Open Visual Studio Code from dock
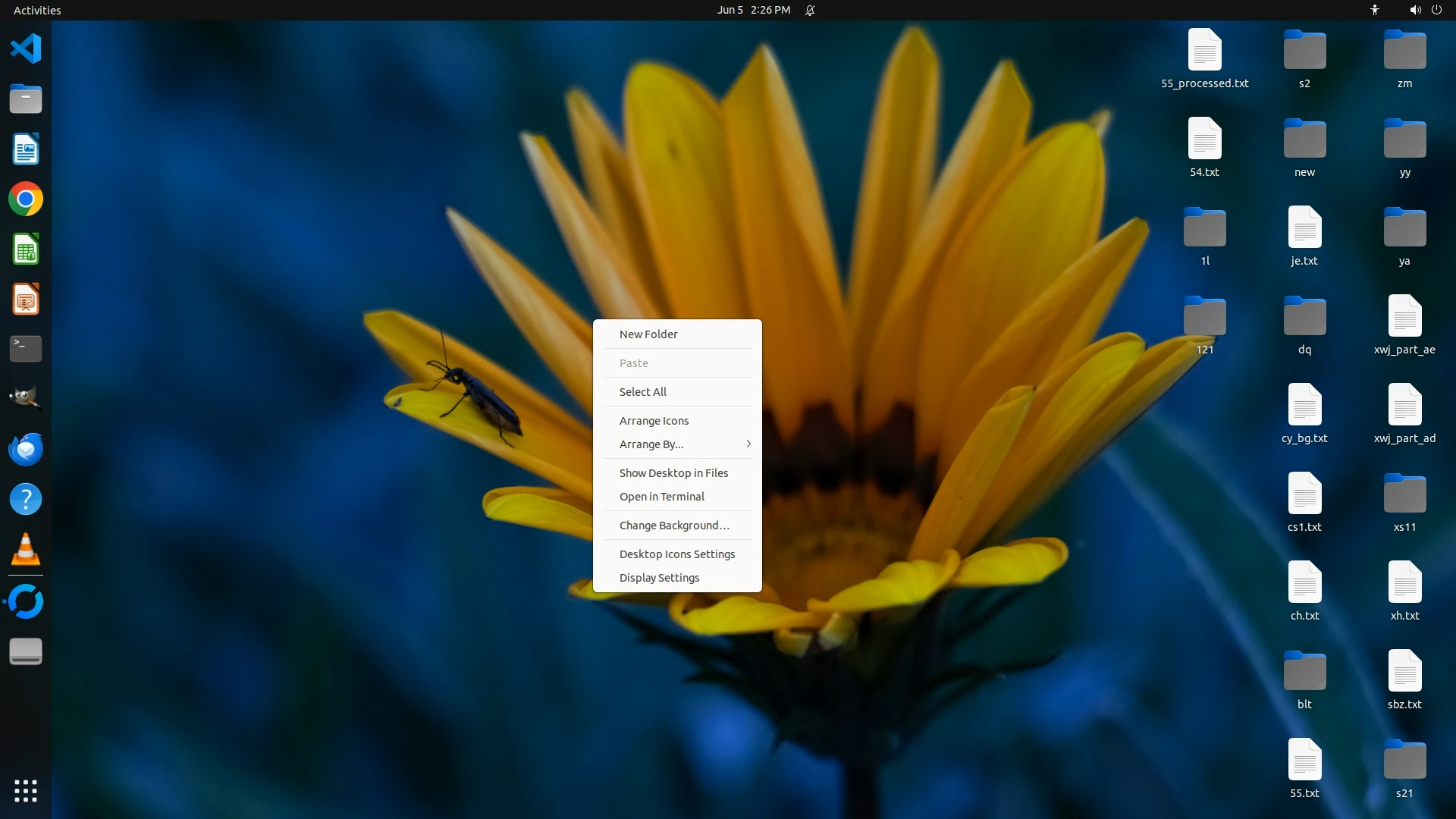The image size is (1456, 819). coord(25,49)
